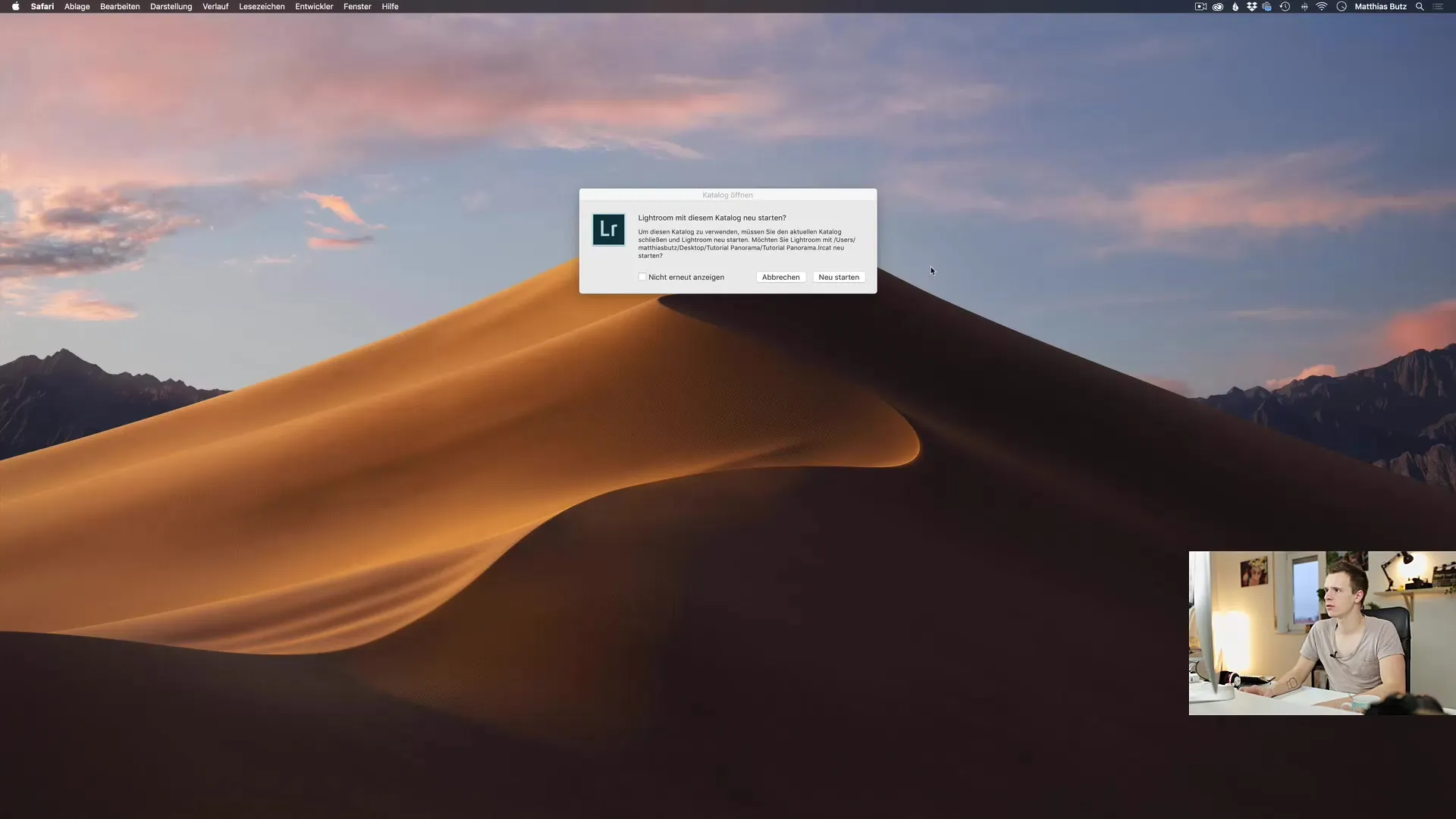Open the Entwickler menu
This screenshot has width=1456, height=819.
314,7
